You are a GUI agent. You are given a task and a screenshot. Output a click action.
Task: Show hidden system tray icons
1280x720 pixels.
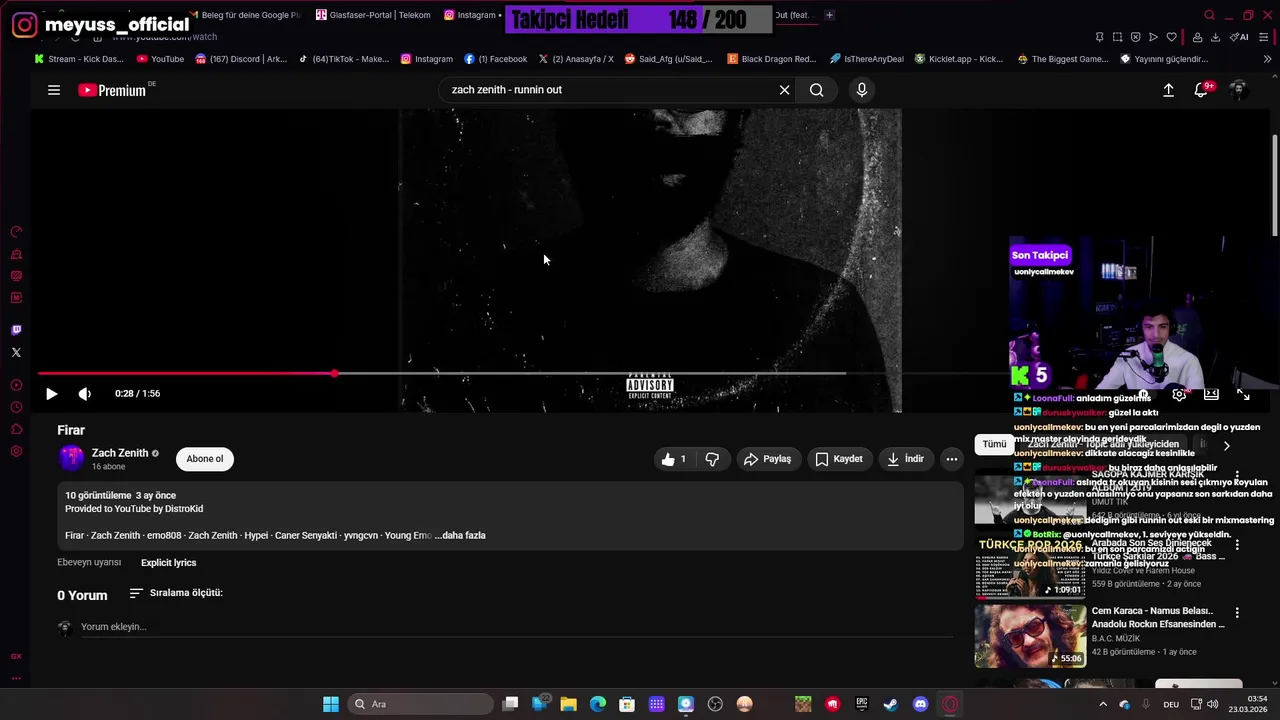click(1103, 704)
